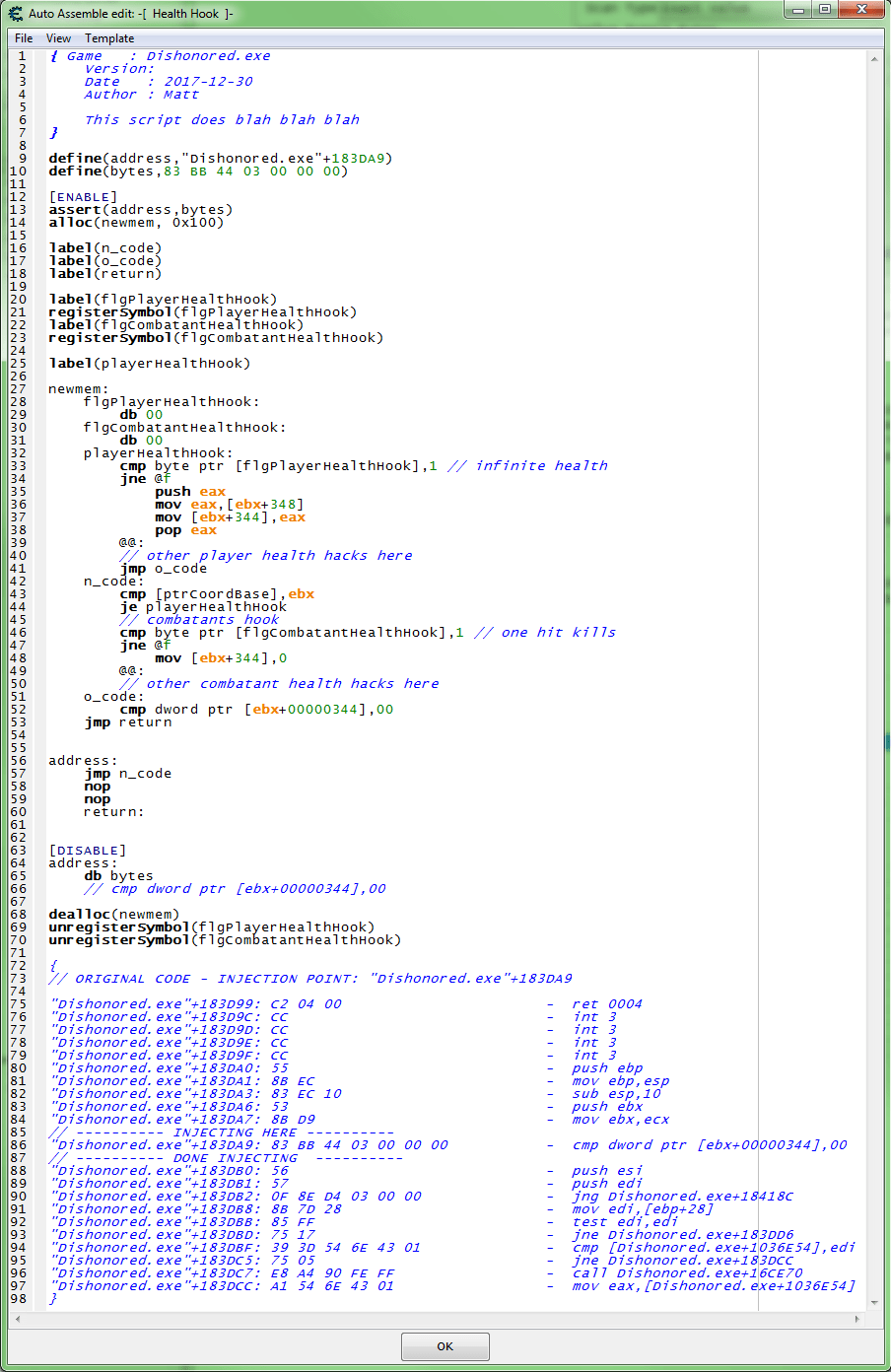Click the 'db bytes' line
Screen dimensions: 891x1372
[x=119, y=876]
